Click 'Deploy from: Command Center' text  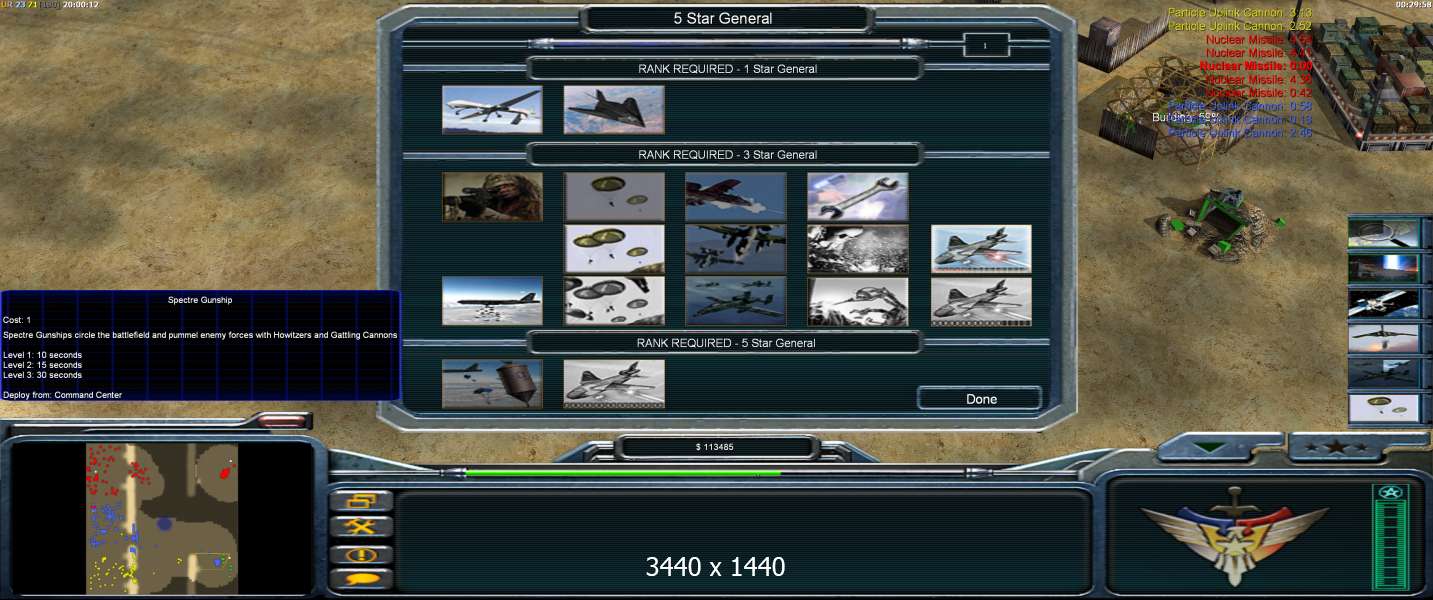[63, 395]
